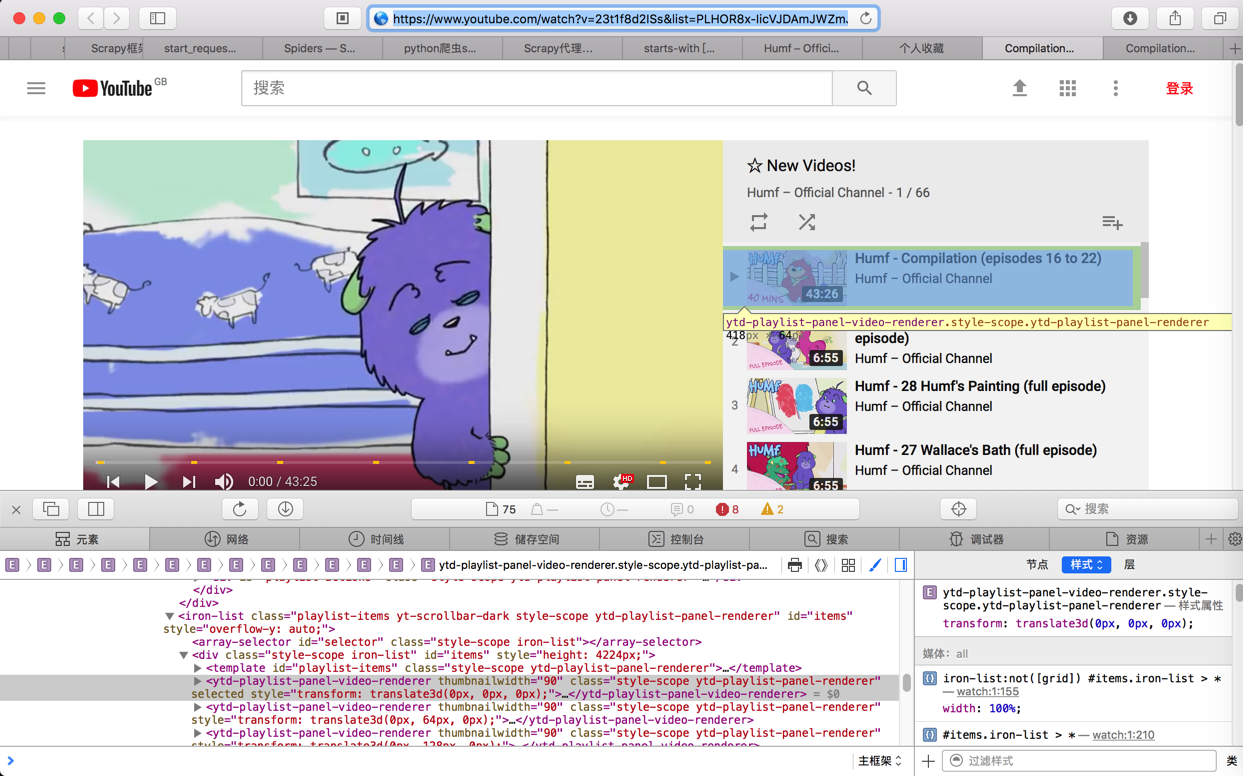The height and width of the screenshot is (776, 1243).
Task: Select the 层 layers sidebar tab
Action: [x=1129, y=565]
